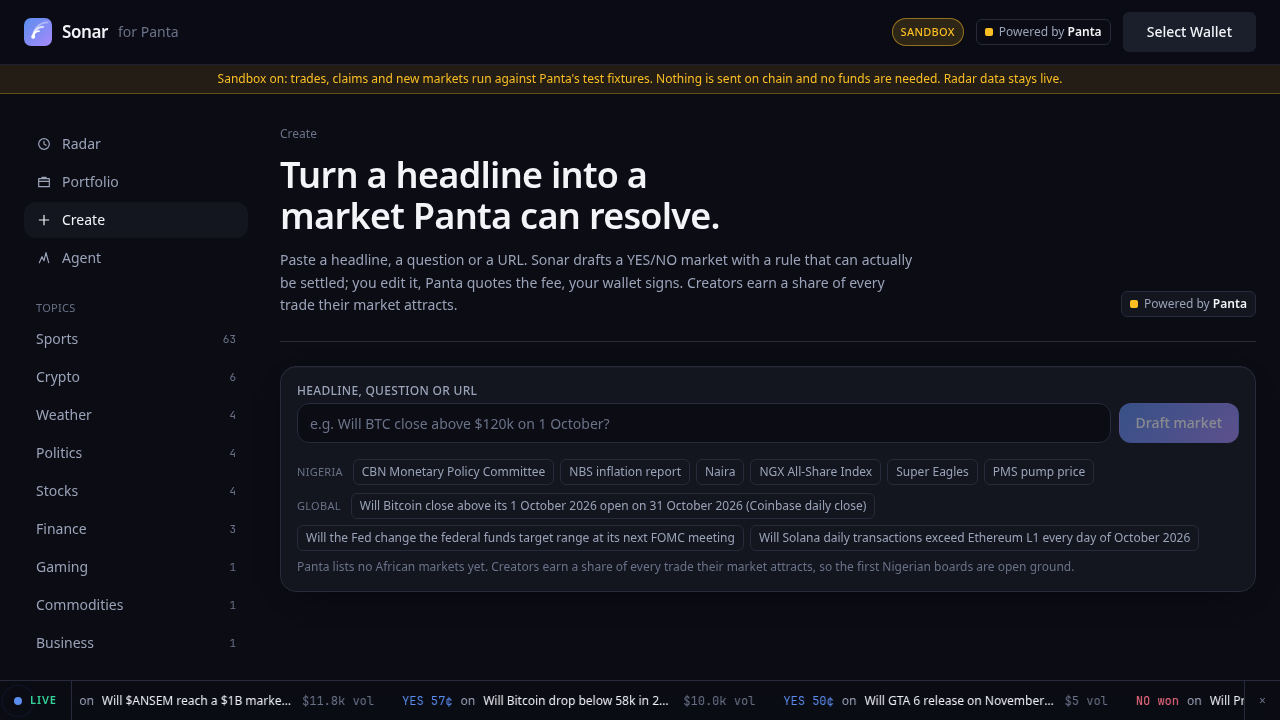The height and width of the screenshot is (720, 1280).
Task: Click the NIGERIA row label
Action: (x=320, y=472)
